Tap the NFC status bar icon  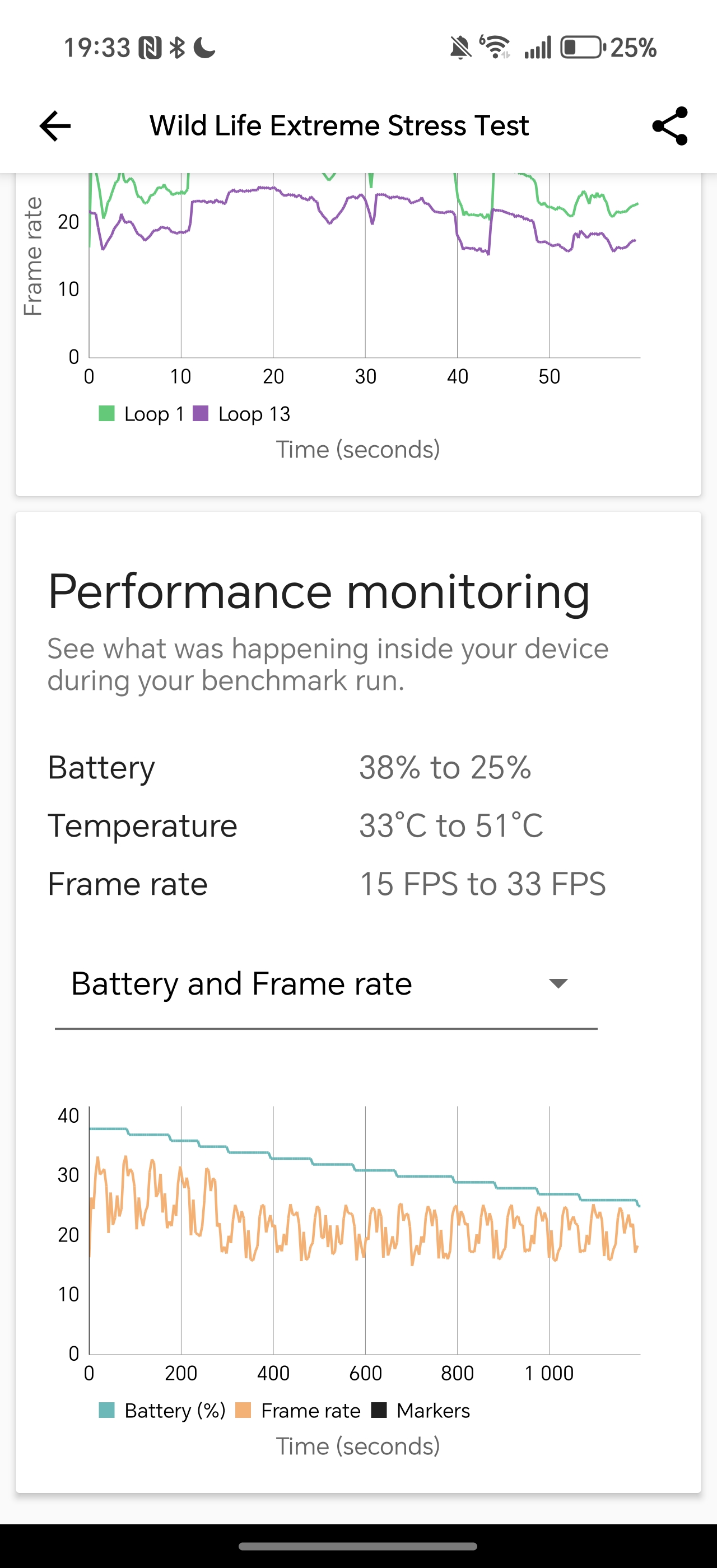(x=150, y=48)
